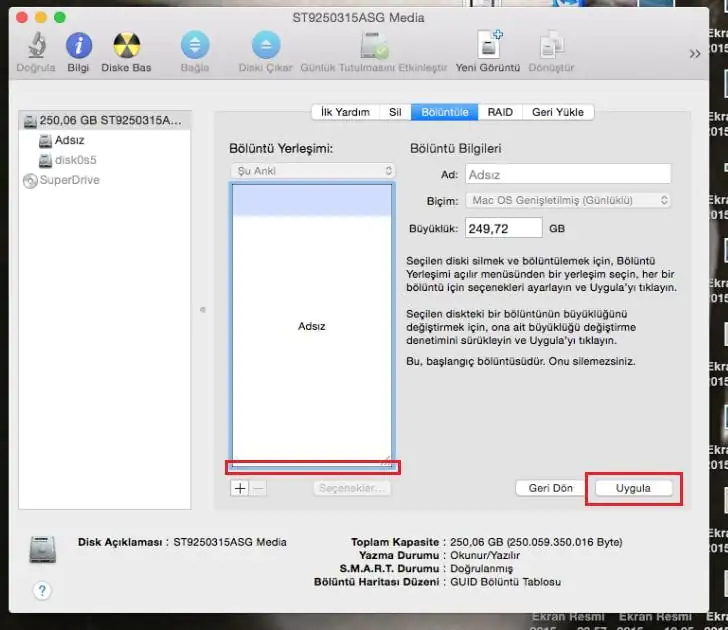Switch to the Sil tab

pos(395,112)
